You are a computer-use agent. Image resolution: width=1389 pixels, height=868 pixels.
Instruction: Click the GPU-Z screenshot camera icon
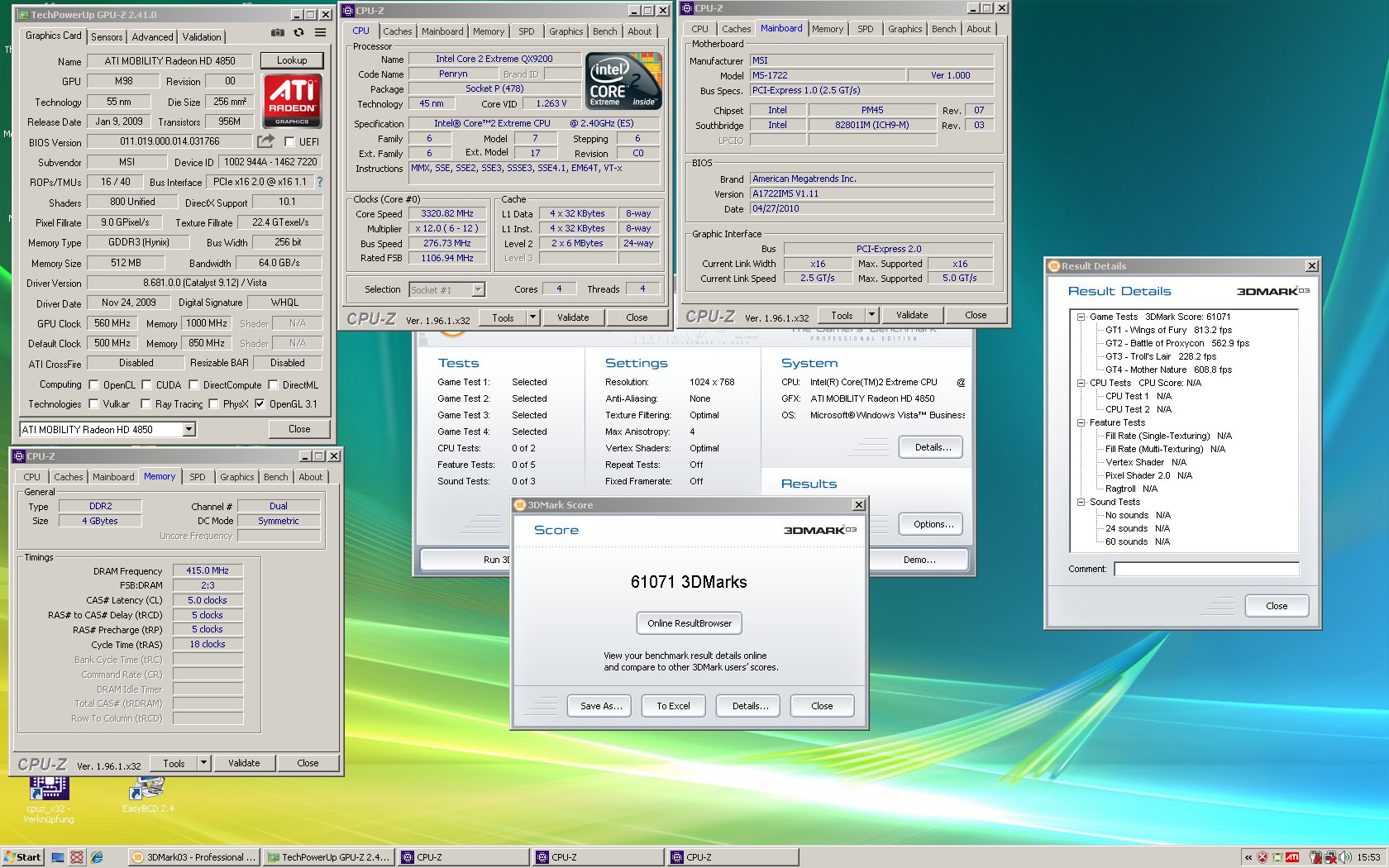click(278, 33)
